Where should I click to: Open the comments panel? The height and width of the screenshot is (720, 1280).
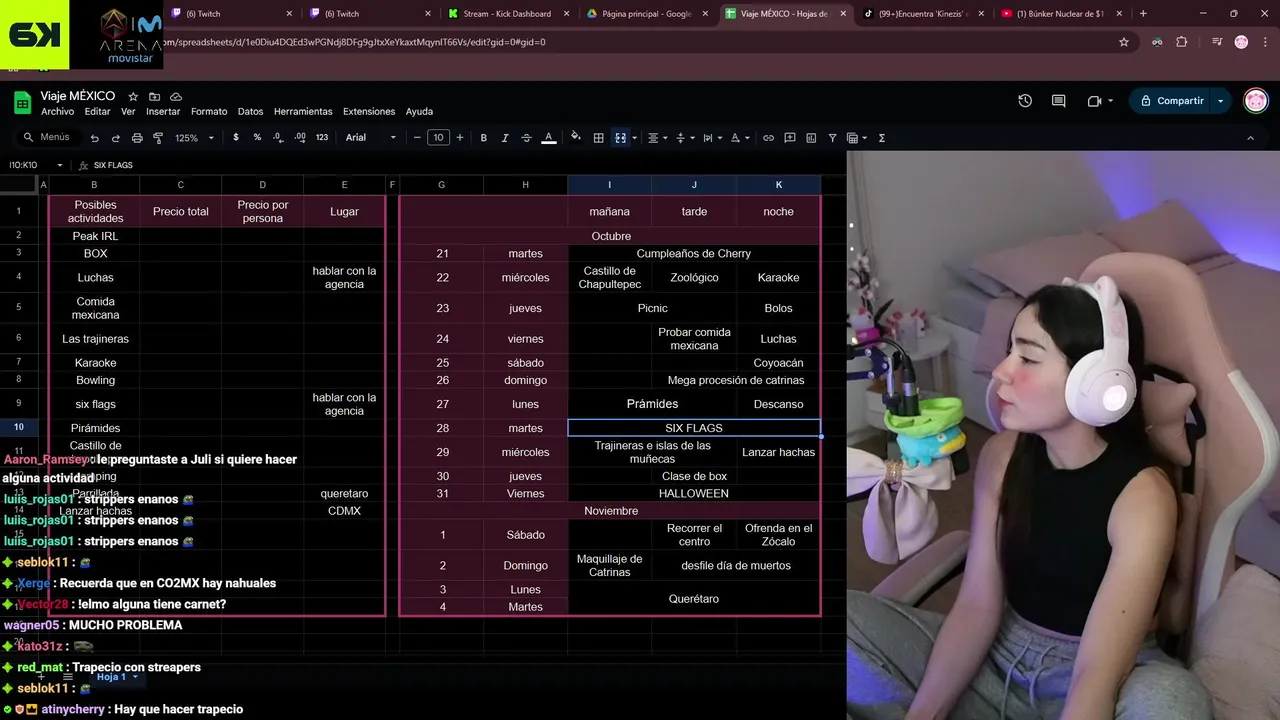(x=1058, y=101)
